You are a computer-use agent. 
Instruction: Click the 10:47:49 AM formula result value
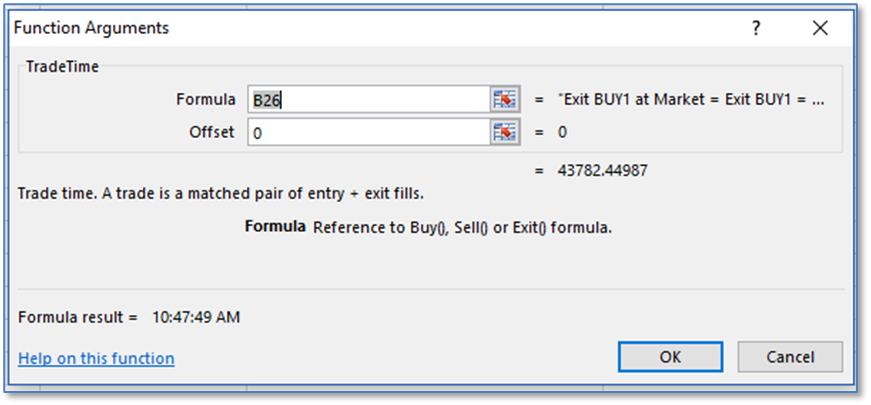[196, 317]
